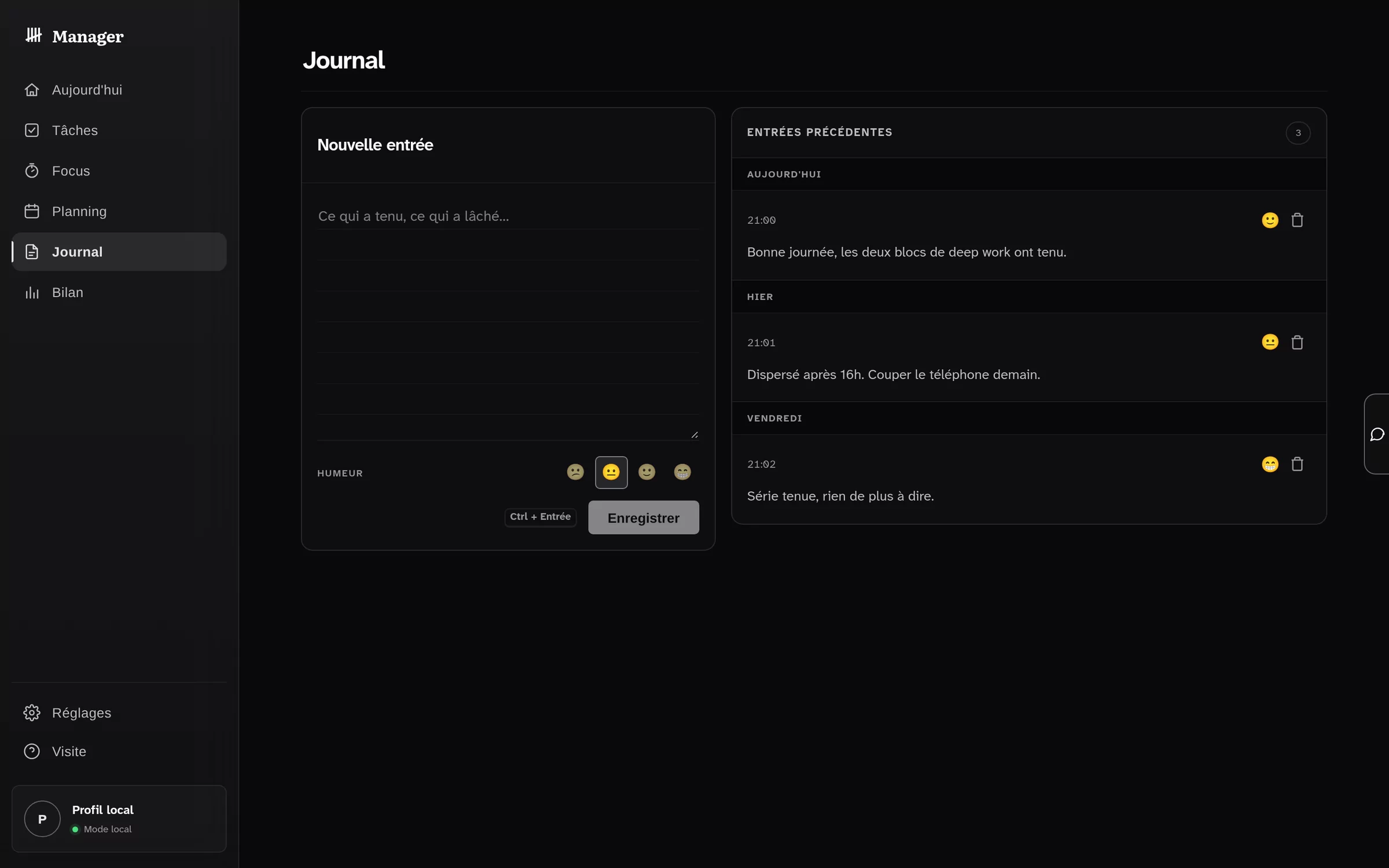Go to Tâches in sidebar

coord(119,130)
